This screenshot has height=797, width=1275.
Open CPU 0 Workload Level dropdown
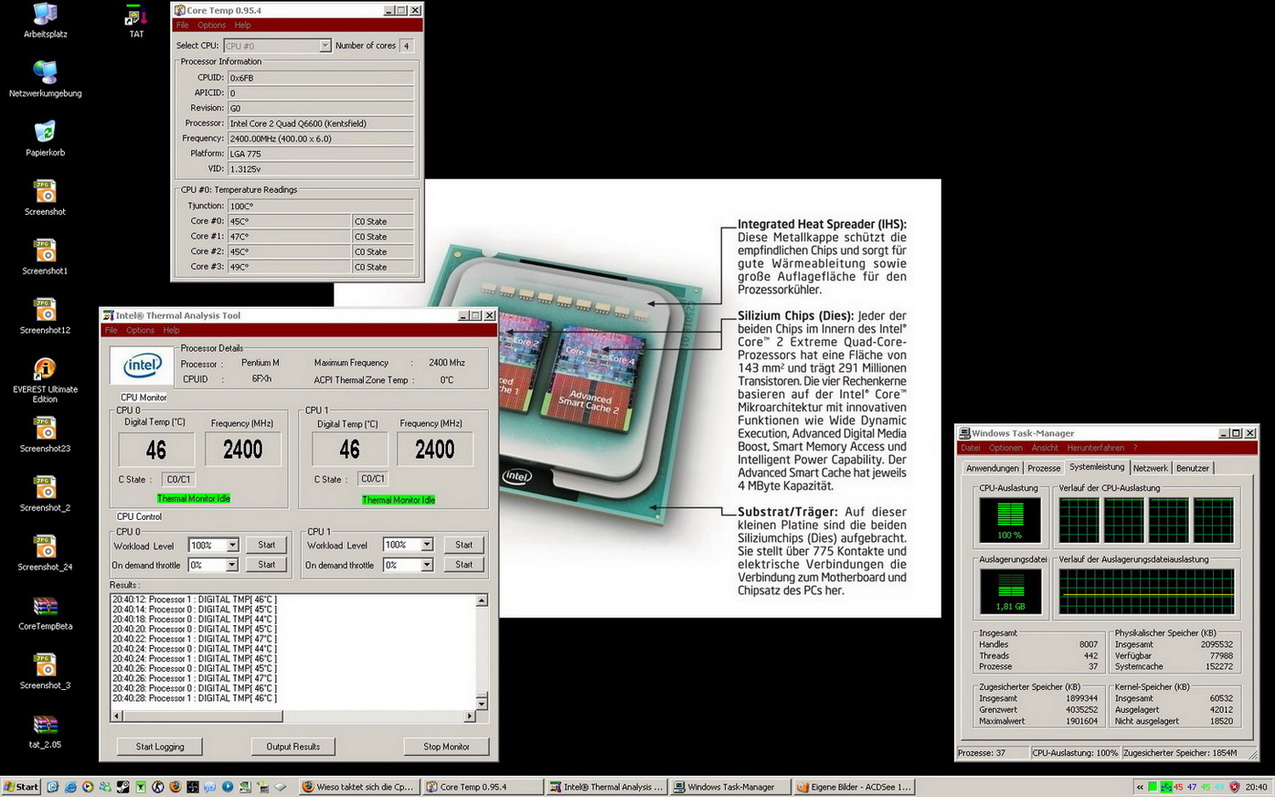click(232, 545)
